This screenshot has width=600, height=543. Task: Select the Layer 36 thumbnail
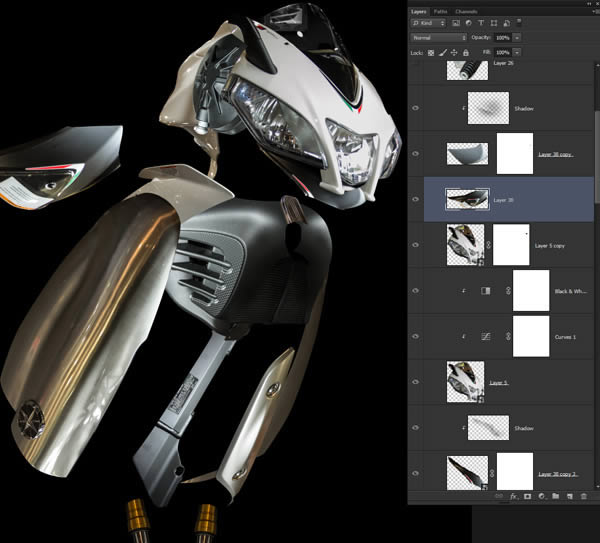[x=467, y=199]
